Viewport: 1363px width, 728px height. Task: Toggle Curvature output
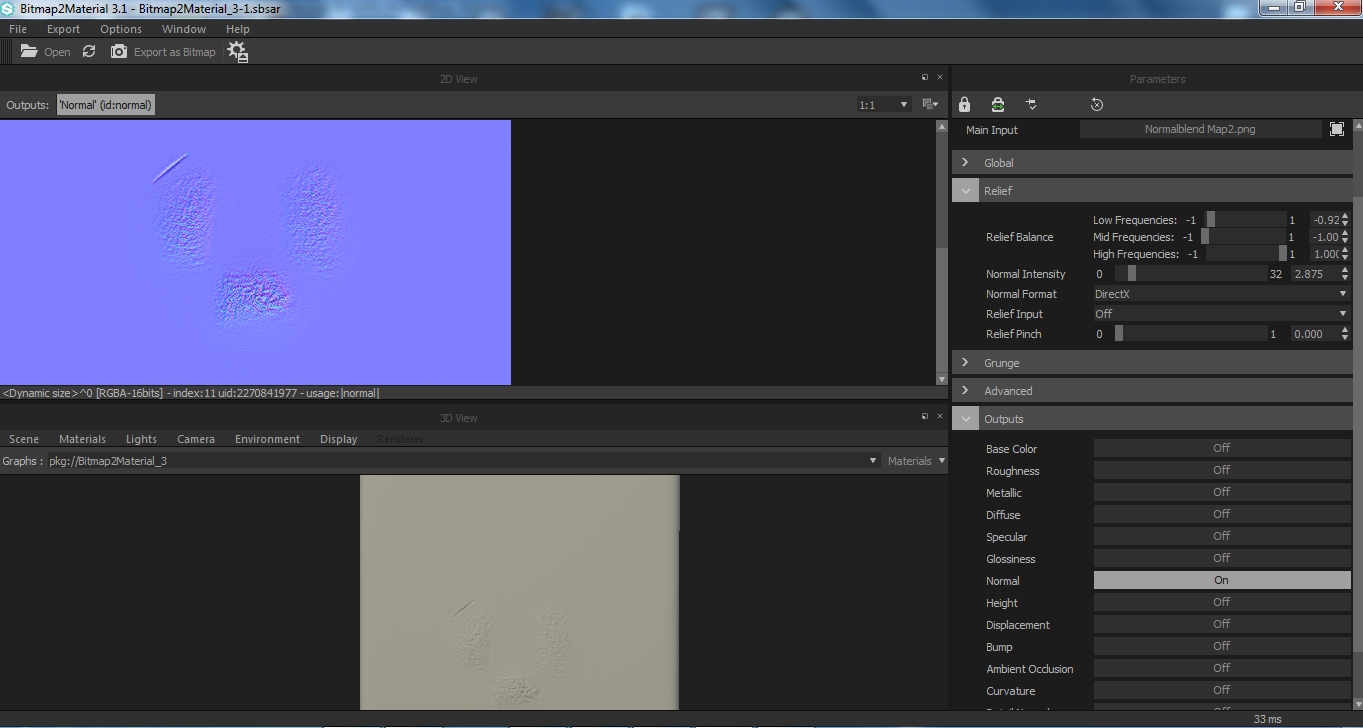(1221, 690)
